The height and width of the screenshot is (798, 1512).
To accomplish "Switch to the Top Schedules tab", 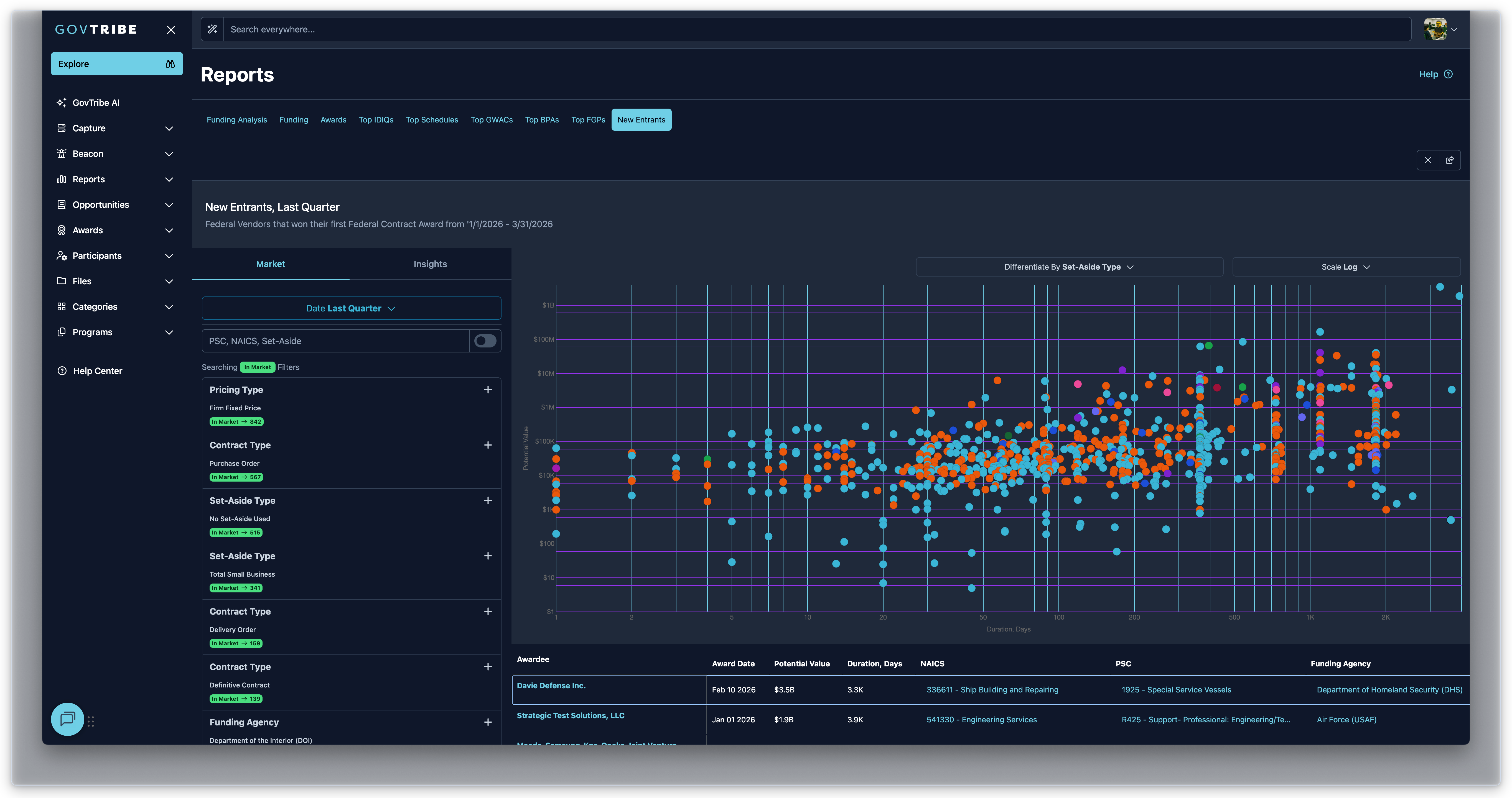I will (x=432, y=120).
